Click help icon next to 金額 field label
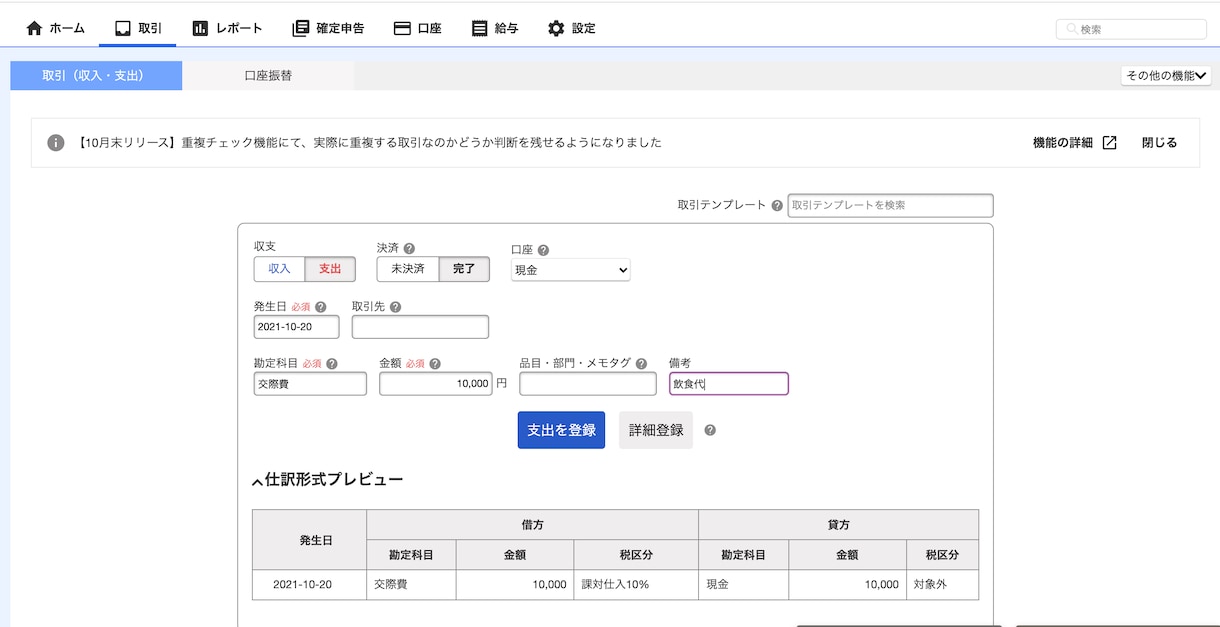The image size is (1220, 627). [x=435, y=364]
